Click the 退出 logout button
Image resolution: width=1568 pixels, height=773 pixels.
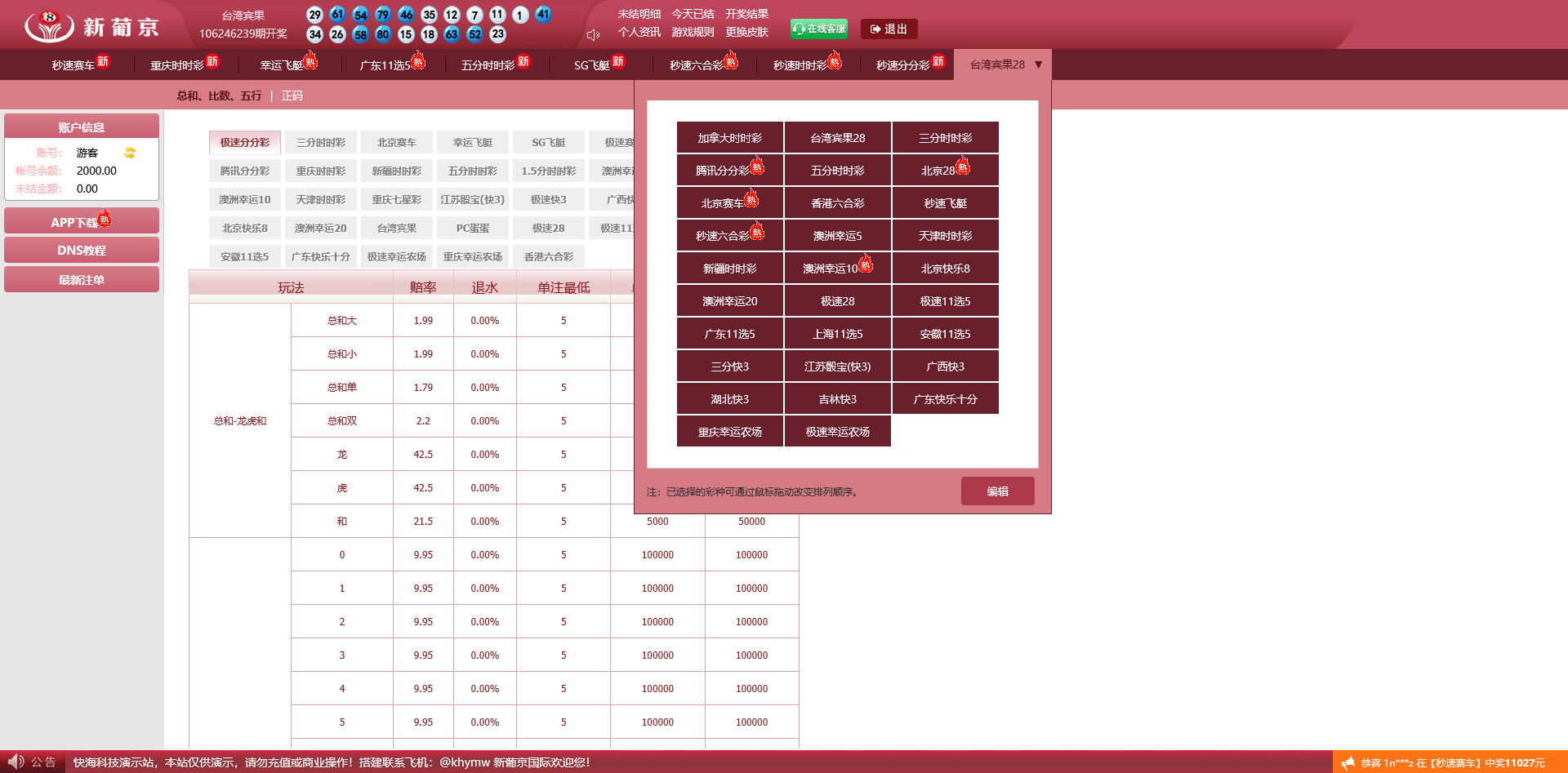[x=889, y=29]
